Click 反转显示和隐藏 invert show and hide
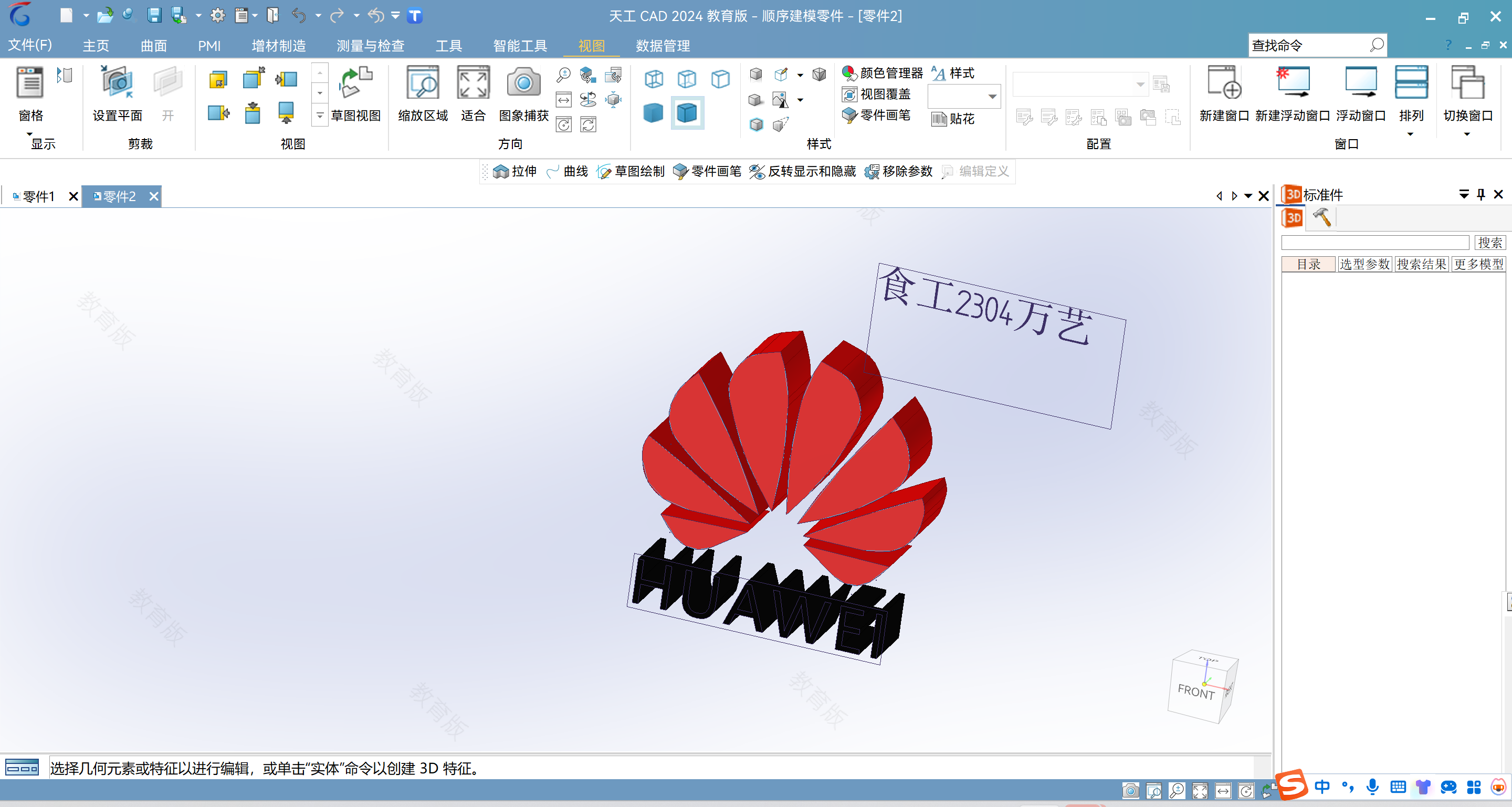The width and height of the screenshot is (1512, 807). pyautogui.click(x=802, y=171)
